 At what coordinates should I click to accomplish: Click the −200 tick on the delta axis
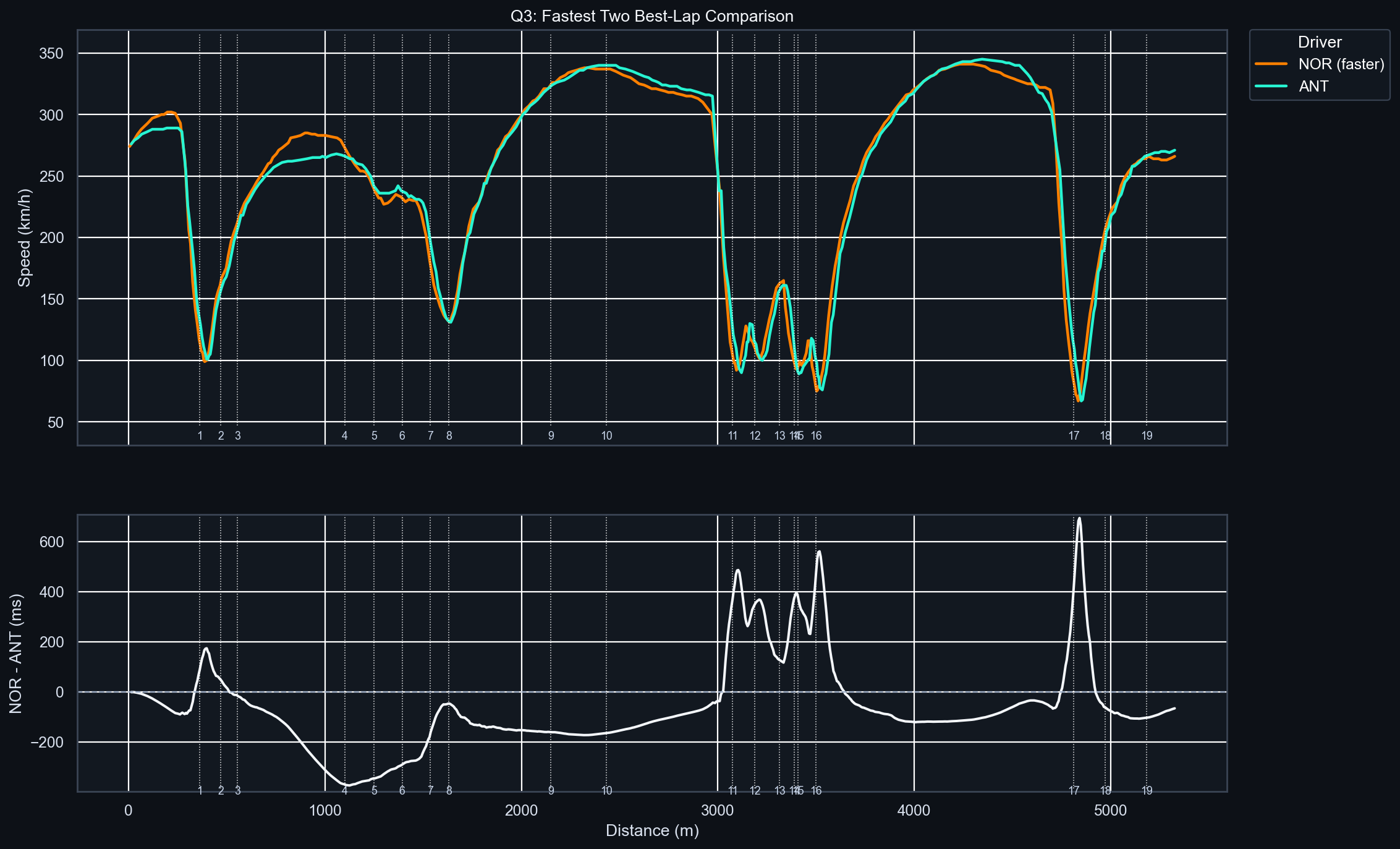pyautogui.click(x=47, y=743)
